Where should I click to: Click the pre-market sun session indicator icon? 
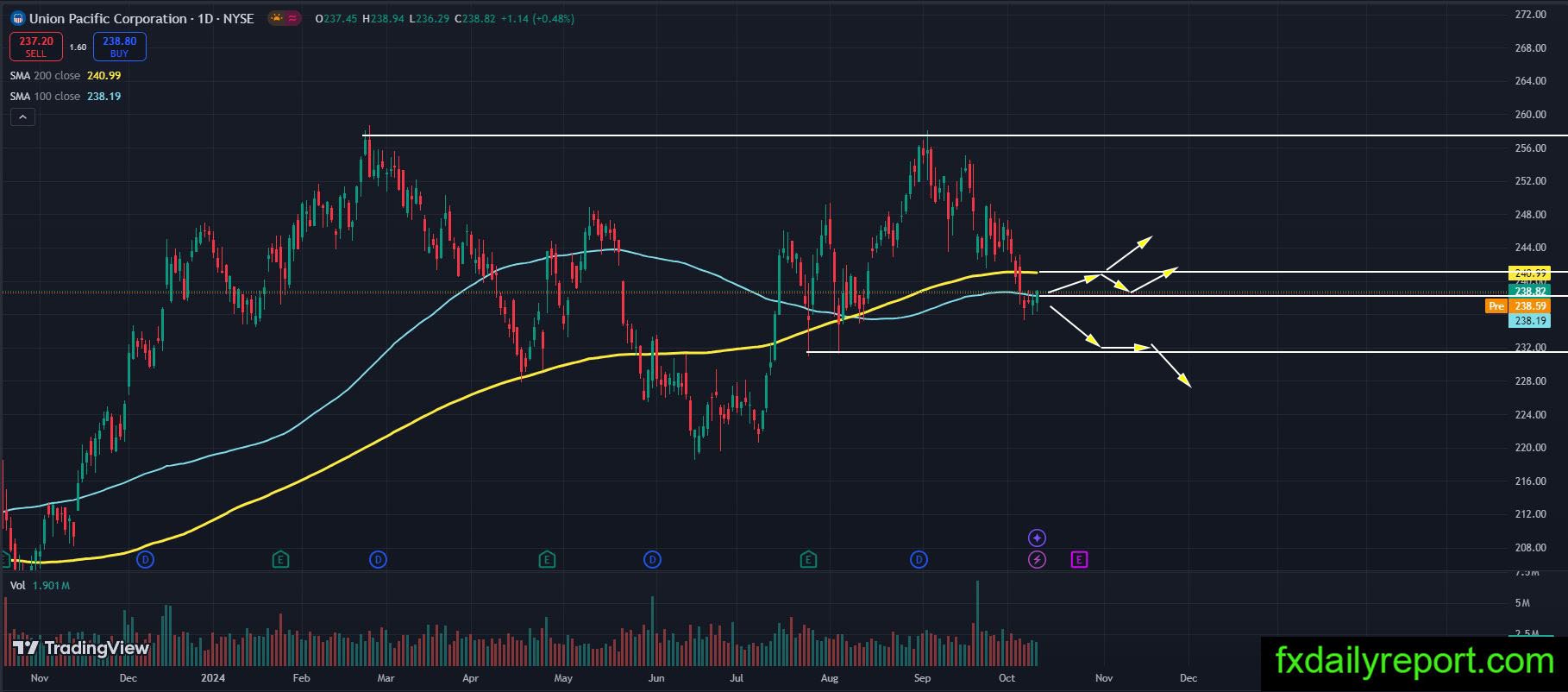click(x=276, y=18)
